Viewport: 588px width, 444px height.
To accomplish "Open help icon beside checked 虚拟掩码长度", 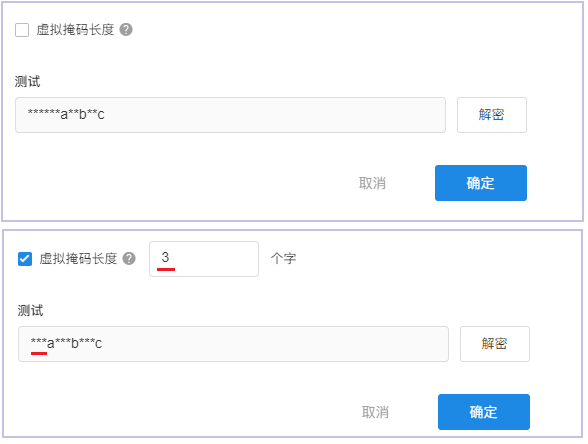I will point(129,259).
